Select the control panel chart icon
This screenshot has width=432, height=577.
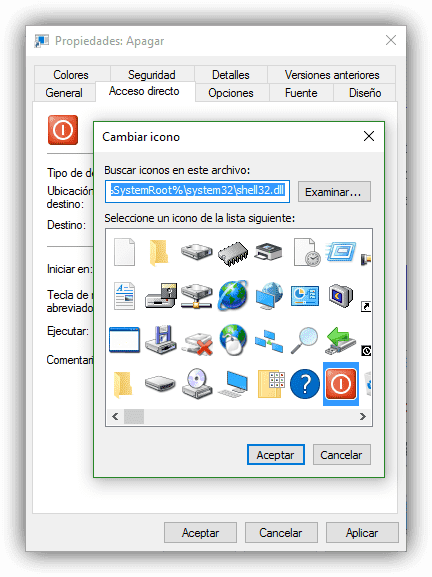coord(305,296)
